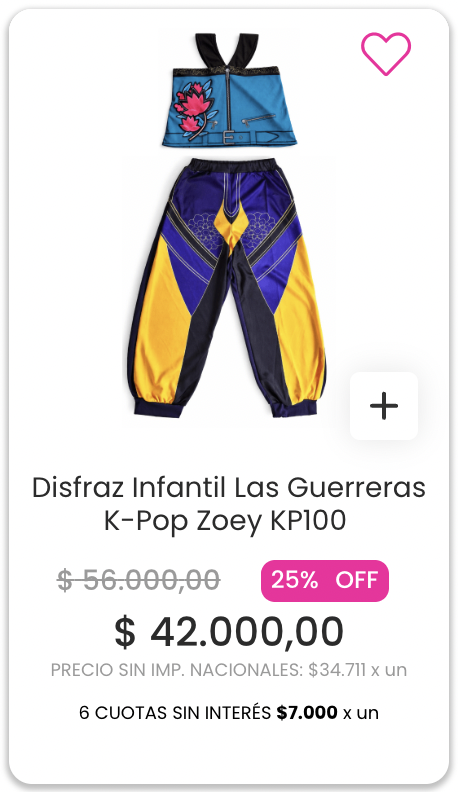
Task: Add product to wishlist with heart icon
Action: [x=386, y=54]
